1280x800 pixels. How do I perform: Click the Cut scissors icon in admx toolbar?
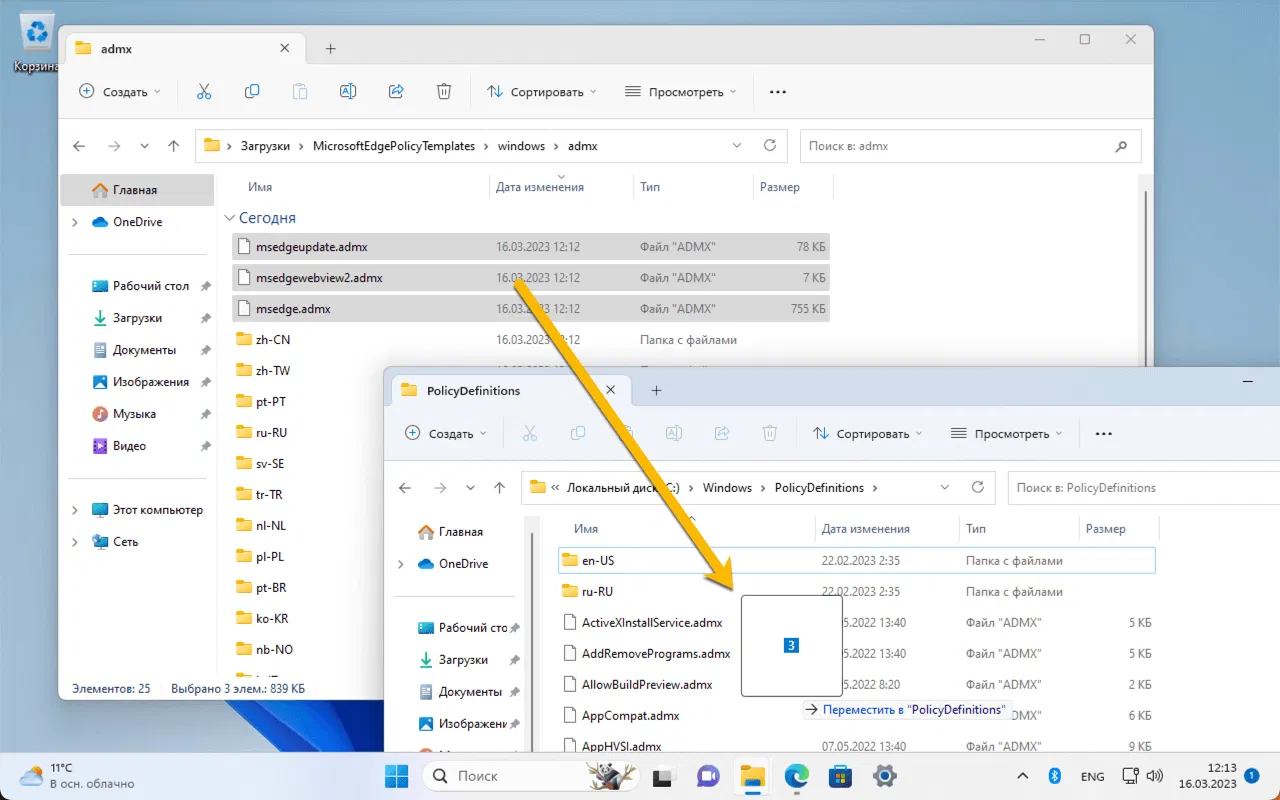click(x=204, y=92)
